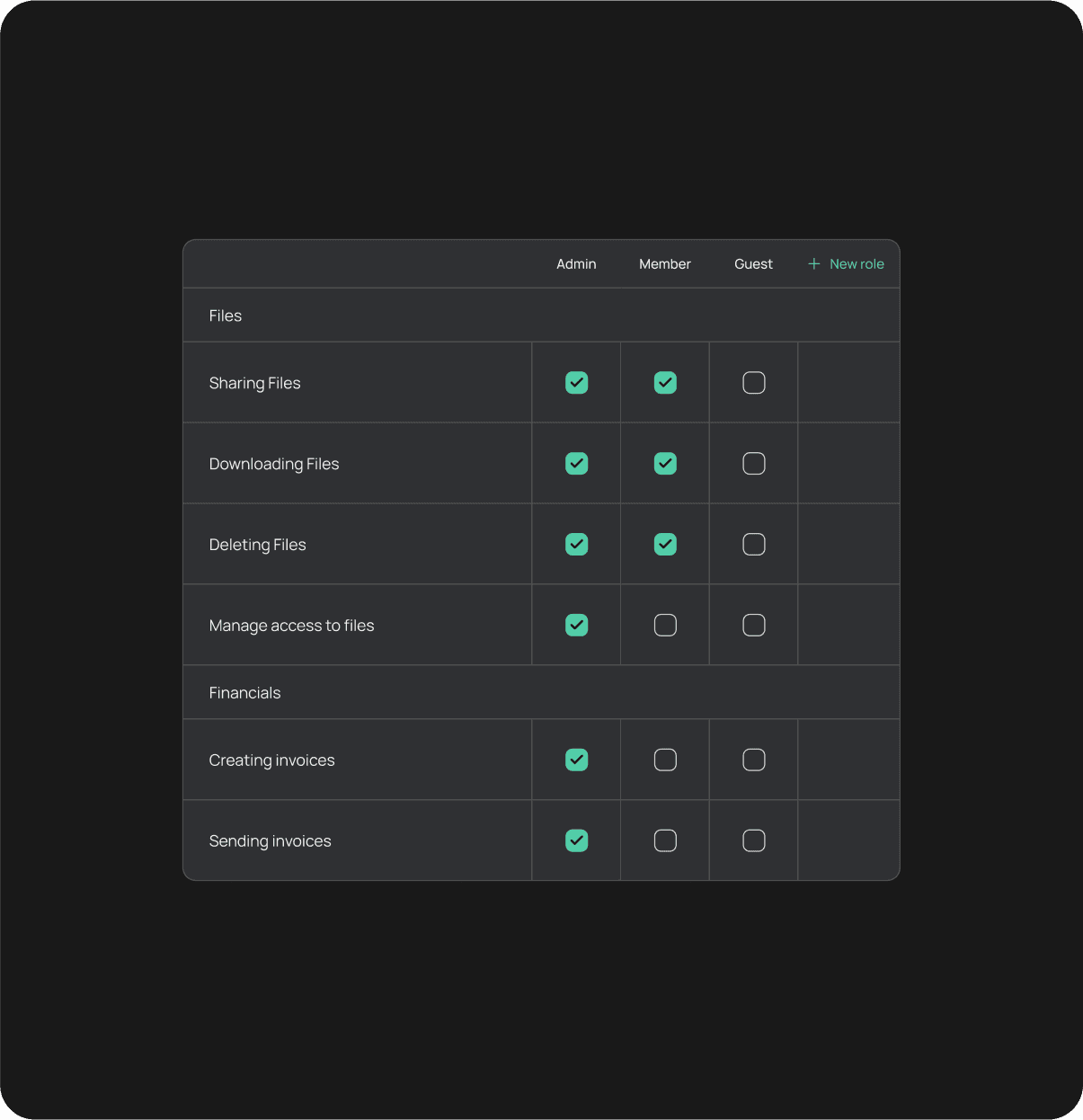
Task: Enable Guest for Sending invoices
Action: pos(754,840)
